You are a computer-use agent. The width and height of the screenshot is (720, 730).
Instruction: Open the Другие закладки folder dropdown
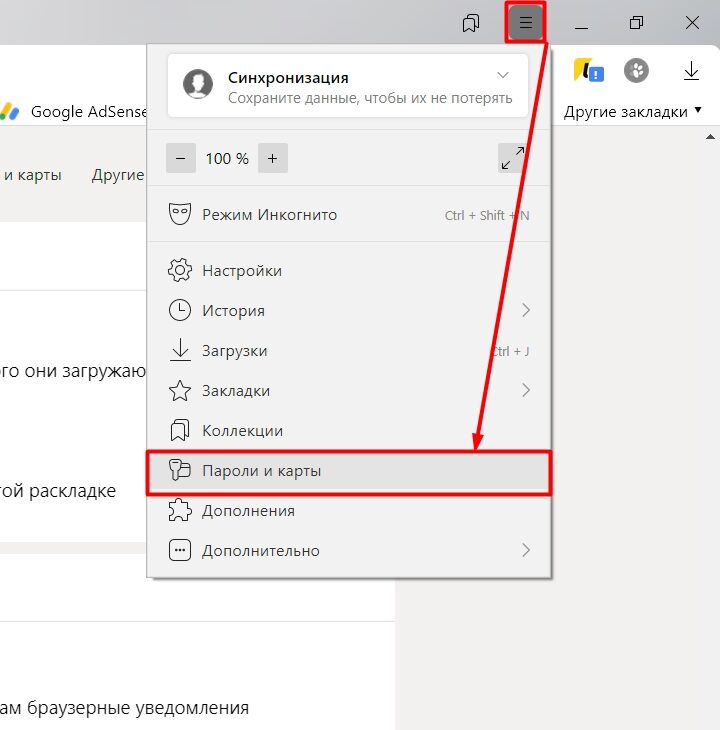pos(632,111)
